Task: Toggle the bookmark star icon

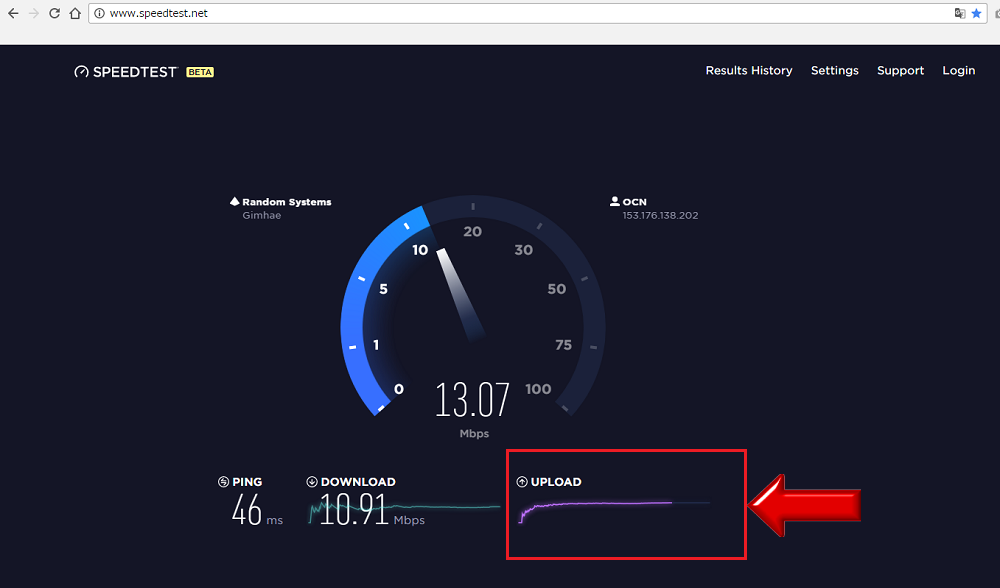Action: click(976, 13)
